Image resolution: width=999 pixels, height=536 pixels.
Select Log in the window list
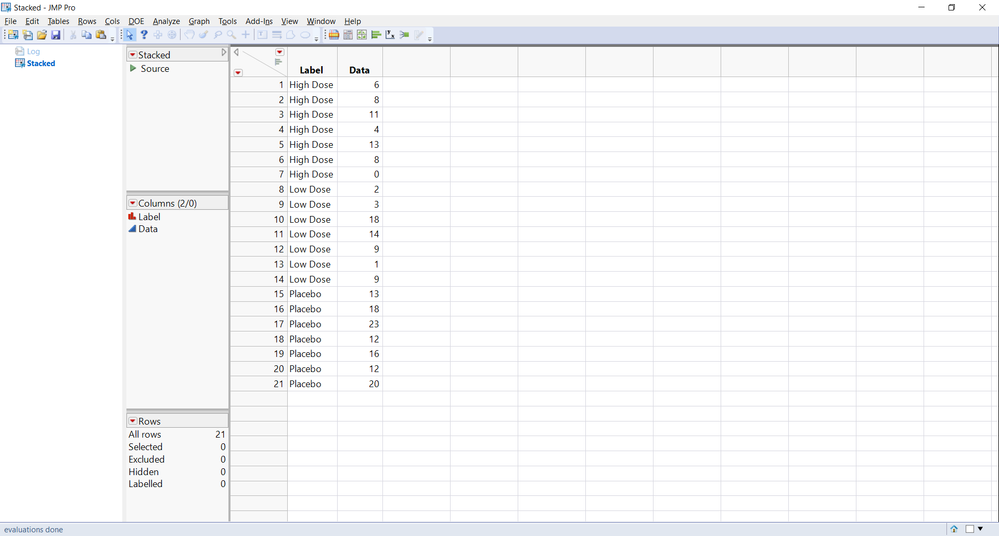33,52
